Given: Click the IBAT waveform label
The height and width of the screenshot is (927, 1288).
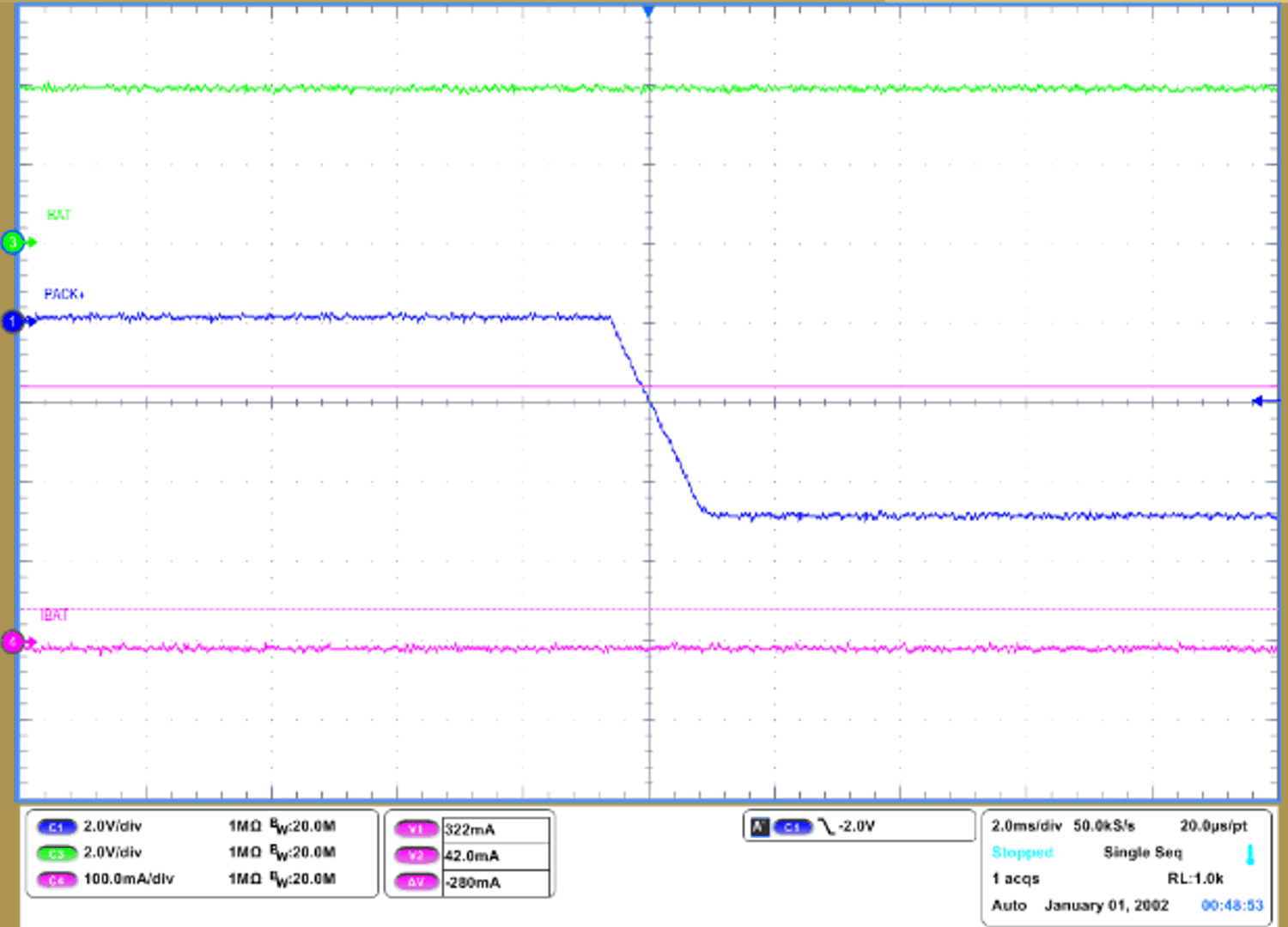Looking at the screenshot, I should pyautogui.click(x=54, y=615).
